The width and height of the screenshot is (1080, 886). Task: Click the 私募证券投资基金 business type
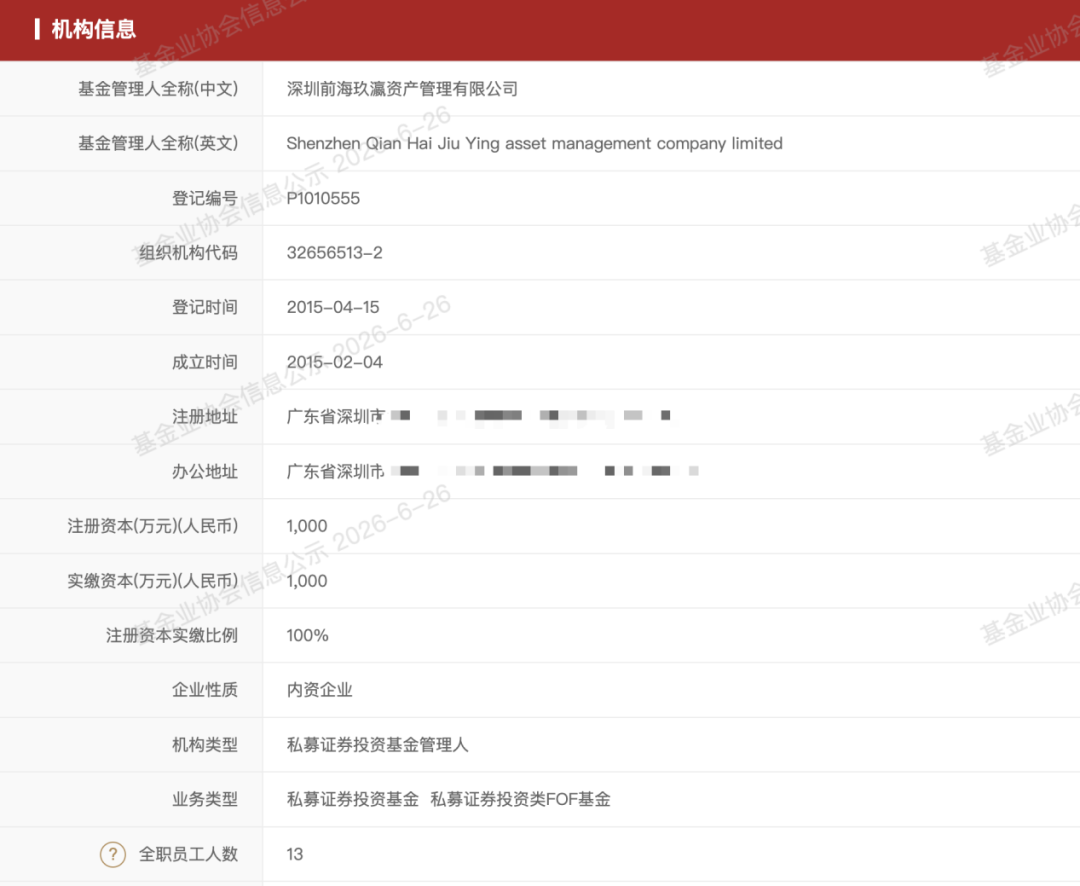[x=353, y=799]
